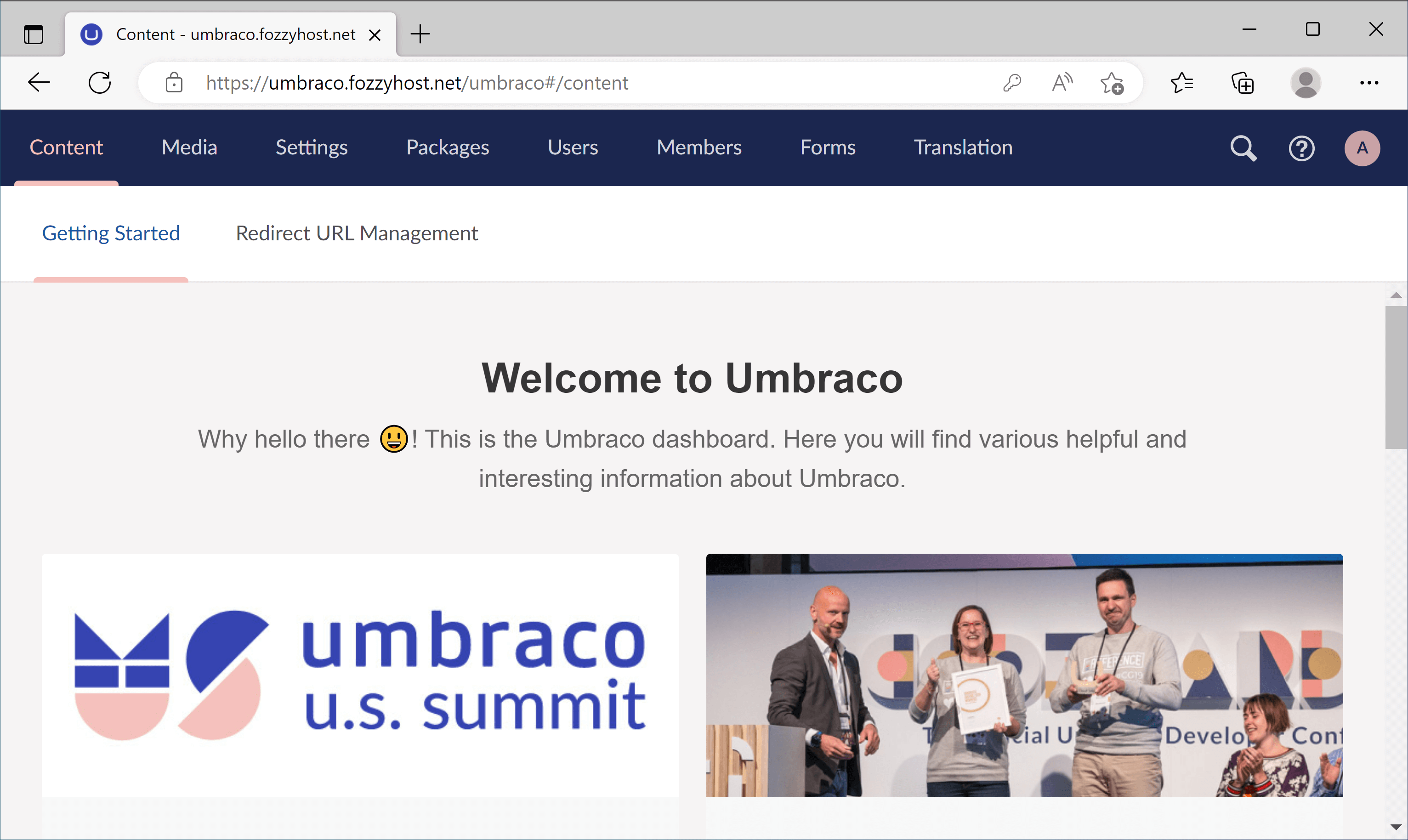
Task: Switch to the Media section
Action: pos(189,147)
